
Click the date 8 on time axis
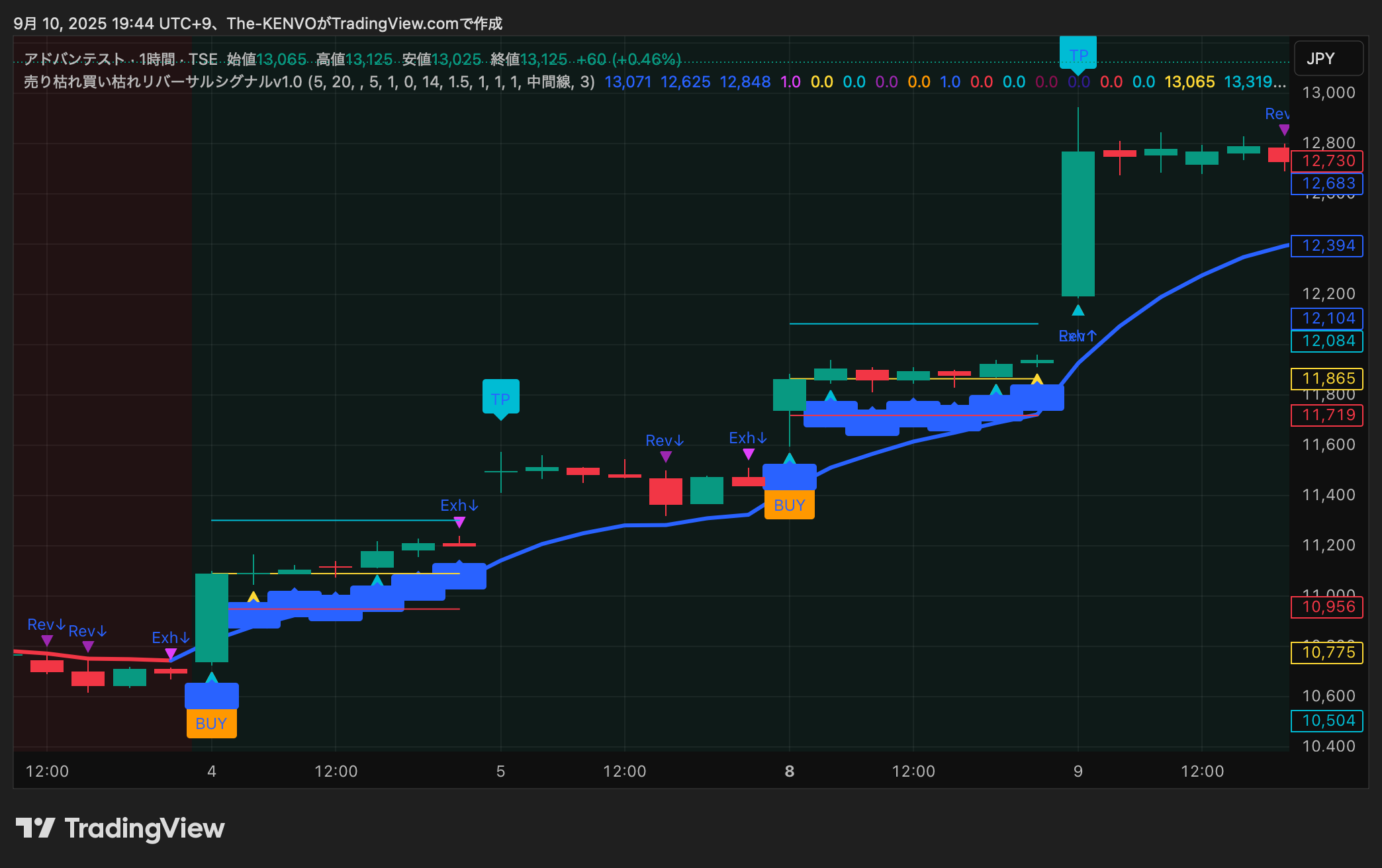pyautogui.click(x=789, y=771)
